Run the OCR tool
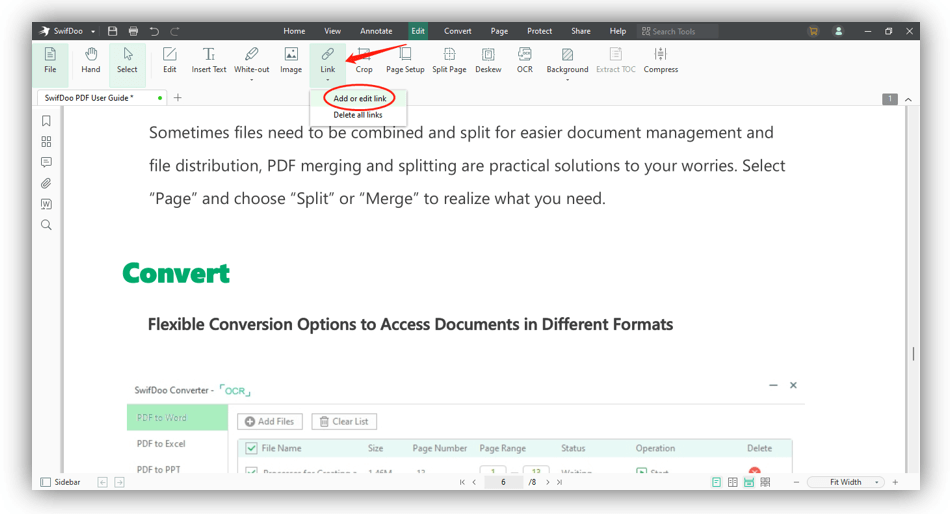This screenshot has height=514, width=950. (525, 60)
